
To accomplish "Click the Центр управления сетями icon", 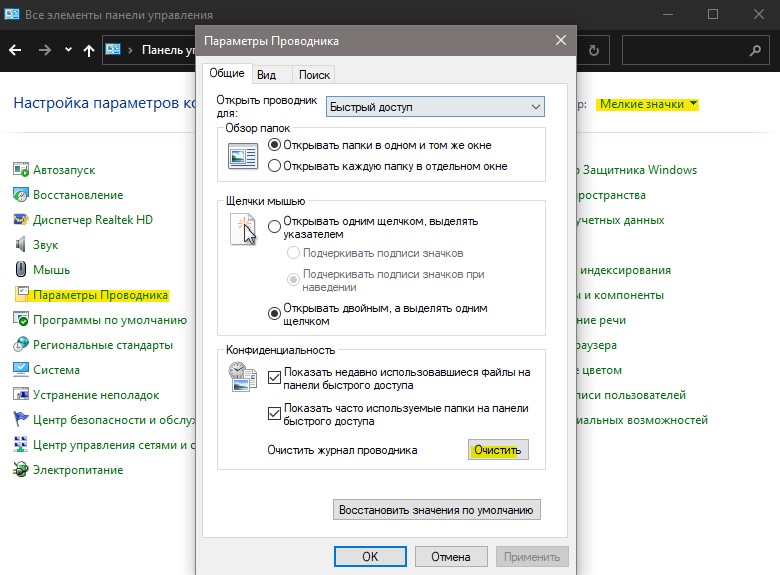I will (x=21, y=444).
